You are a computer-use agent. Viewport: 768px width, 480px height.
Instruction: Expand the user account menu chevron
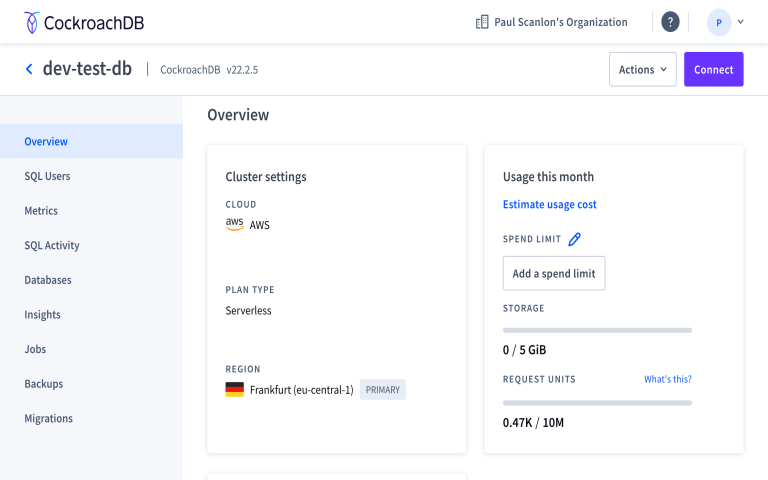pyautogui.click(x=741, y=22)
